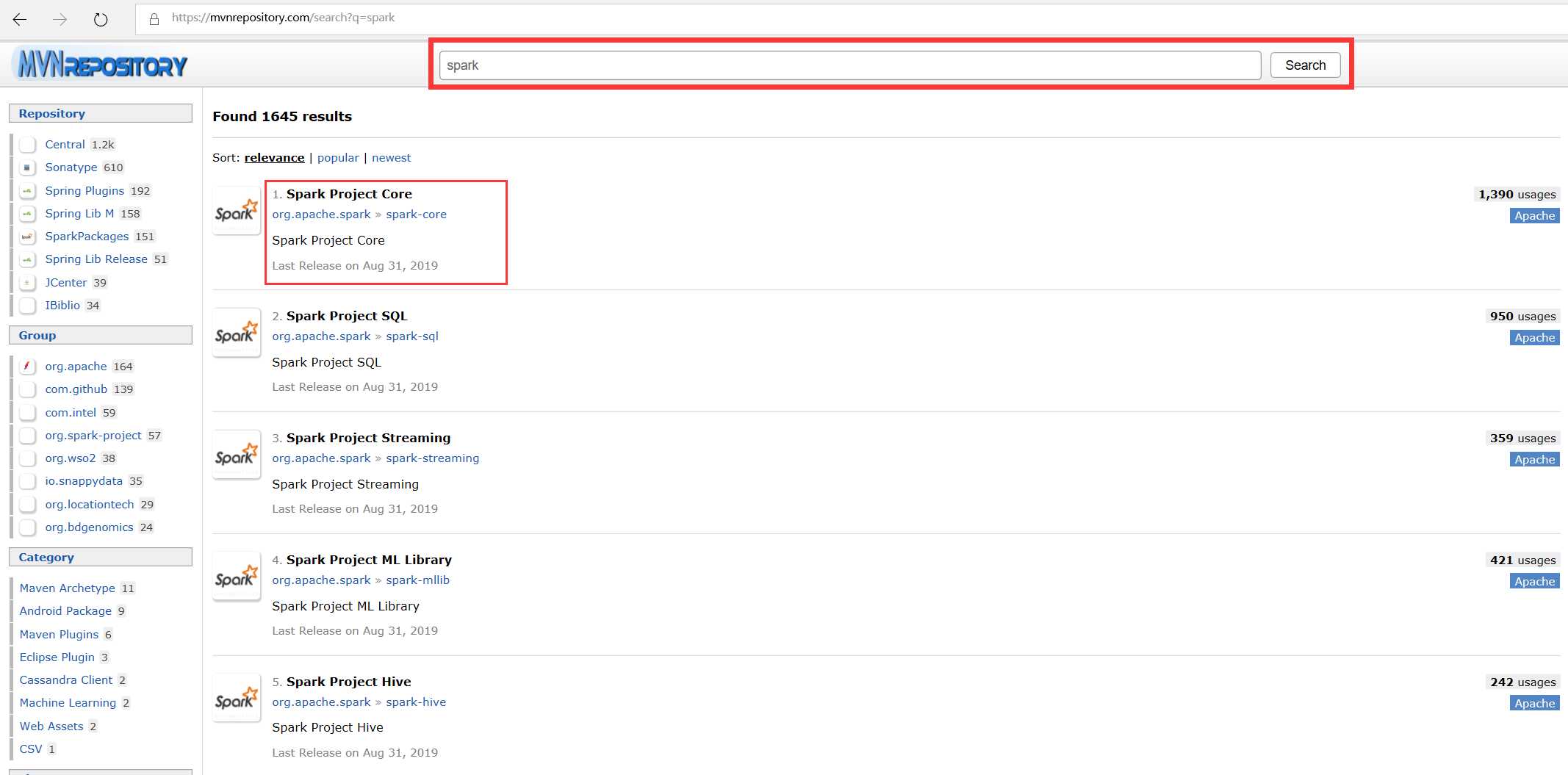Select the Spring Lib Release repository icon
Viewport: 1568px width, 775px height.
[27, 259]
